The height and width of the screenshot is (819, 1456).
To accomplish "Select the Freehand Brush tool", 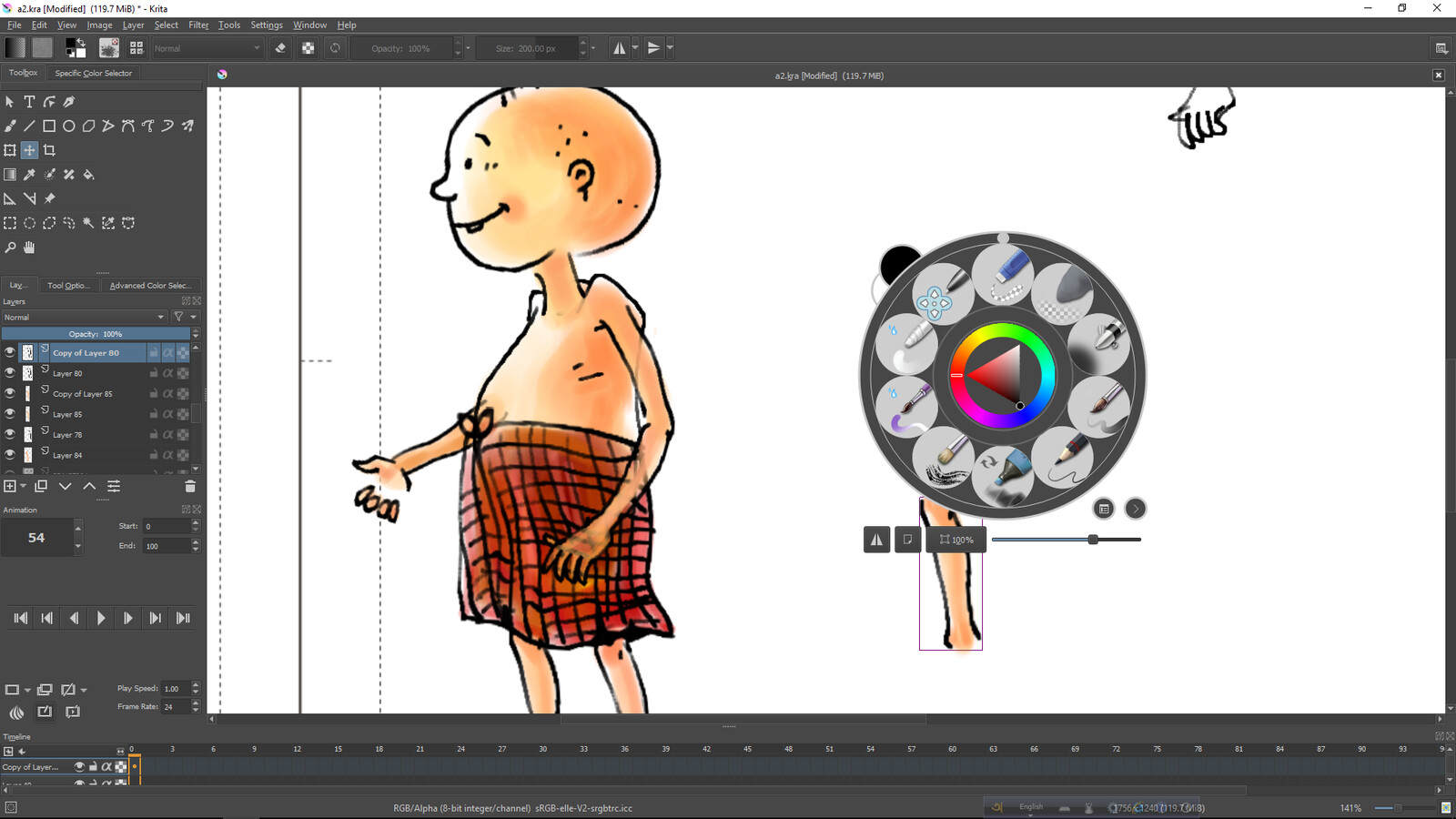I will [x=10, y=126].
